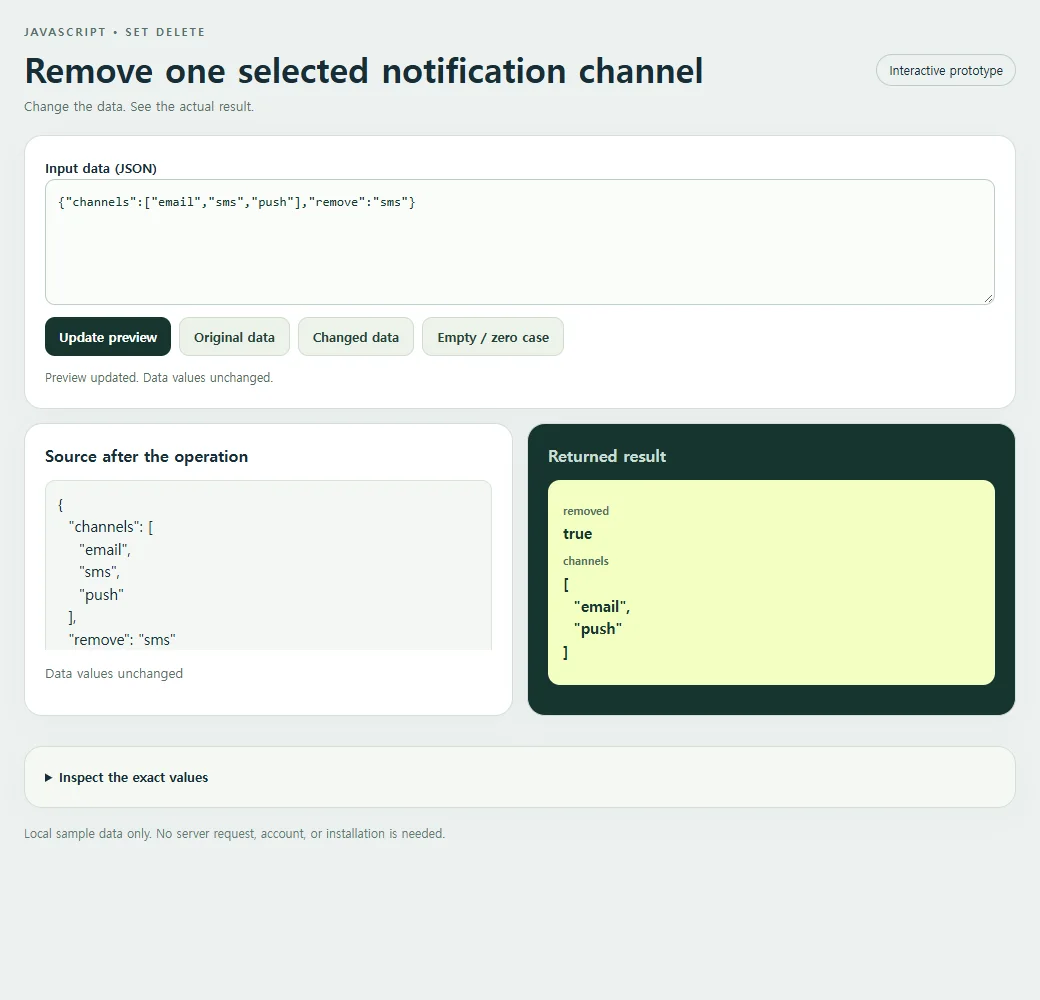Click "email" in the returned result list

[601, 607]
